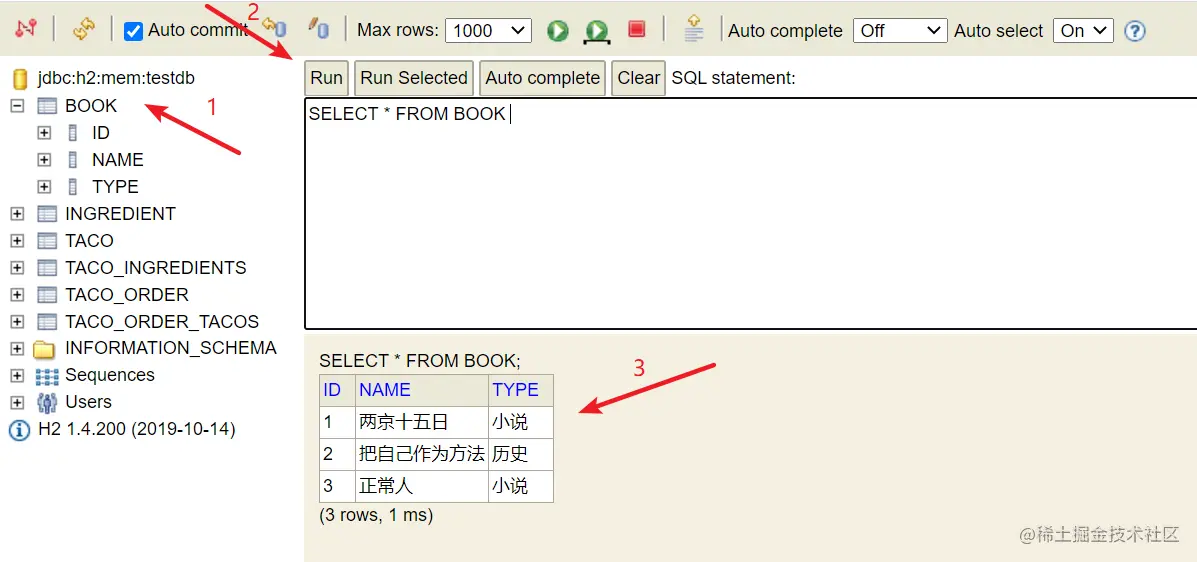Screen dimensions: 1197x562
Task: Click the INGREDIENT table icon
Action: [x=47, y=214]
